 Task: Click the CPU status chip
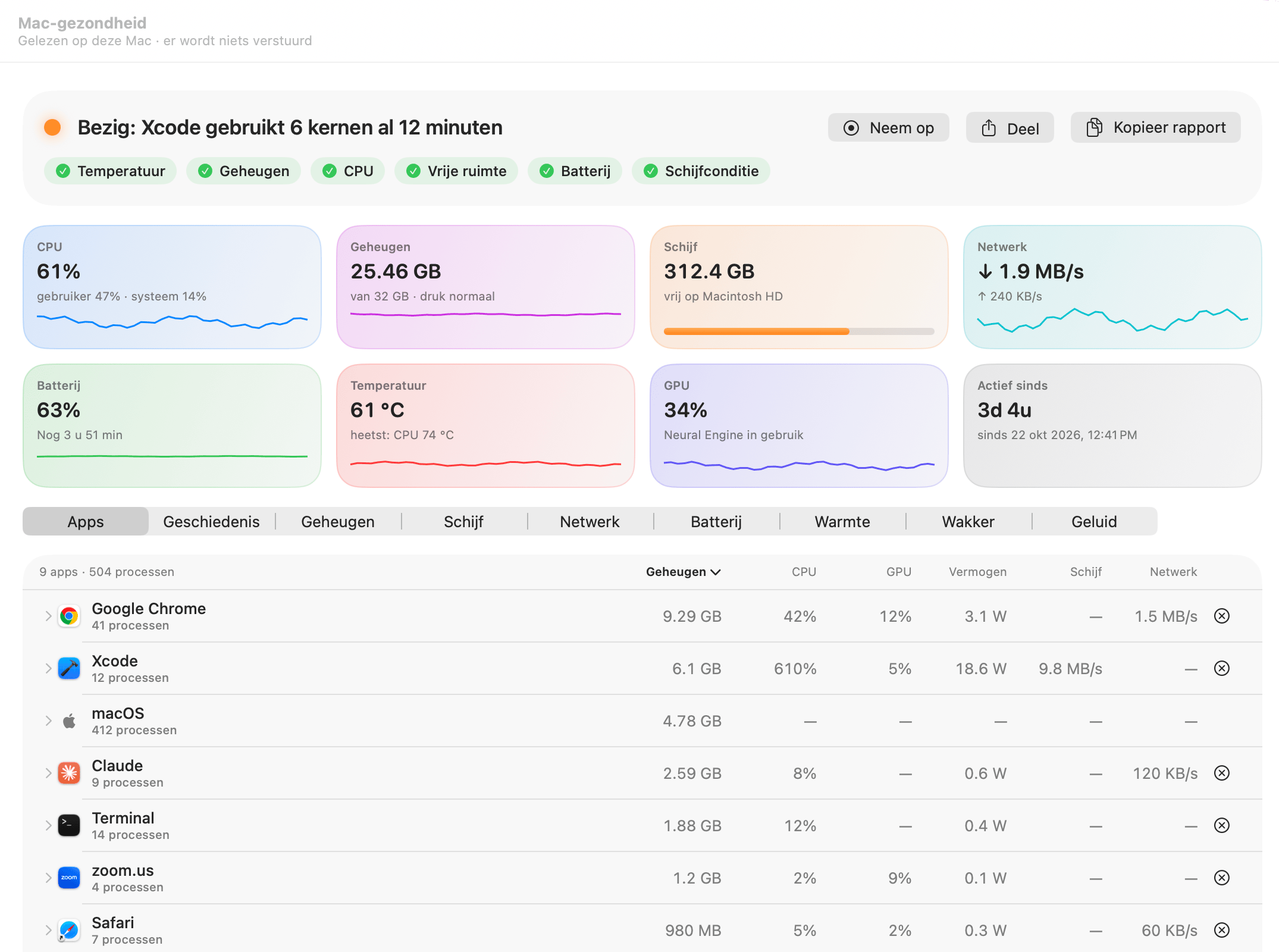click(x=347, y=171)
